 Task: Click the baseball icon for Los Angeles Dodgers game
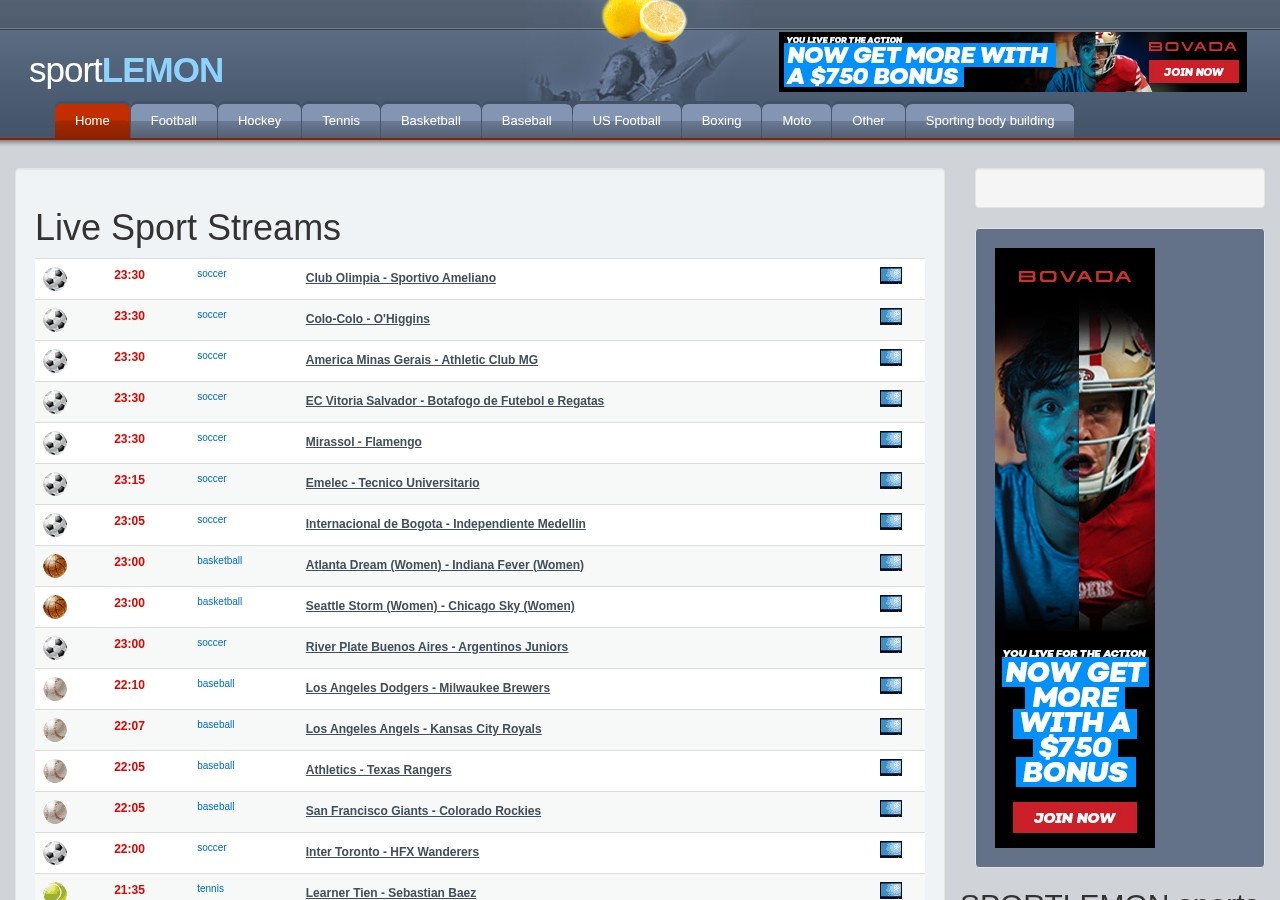point(55,689)
